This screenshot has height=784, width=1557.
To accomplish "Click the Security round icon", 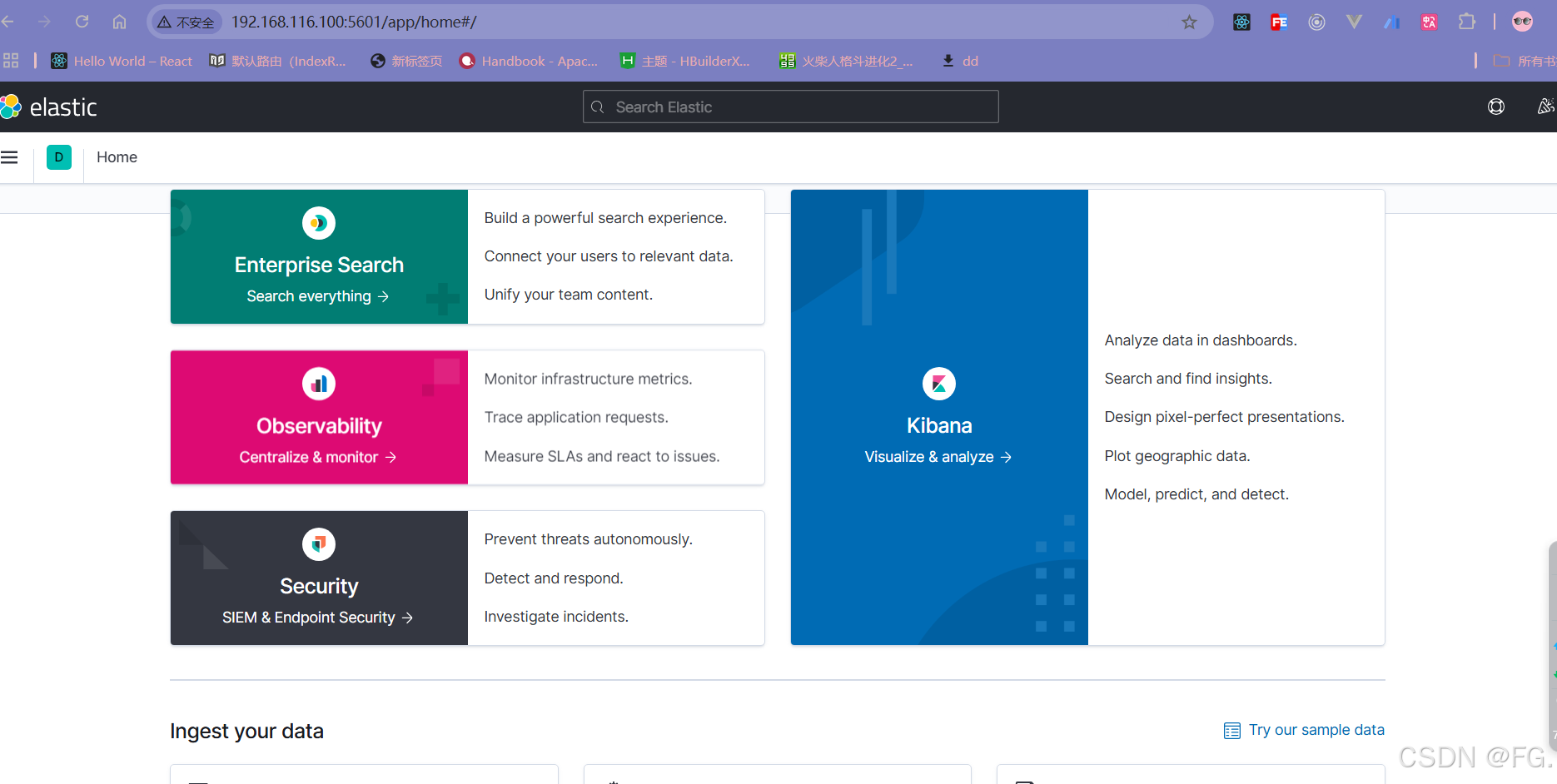I will pos(319,544).
